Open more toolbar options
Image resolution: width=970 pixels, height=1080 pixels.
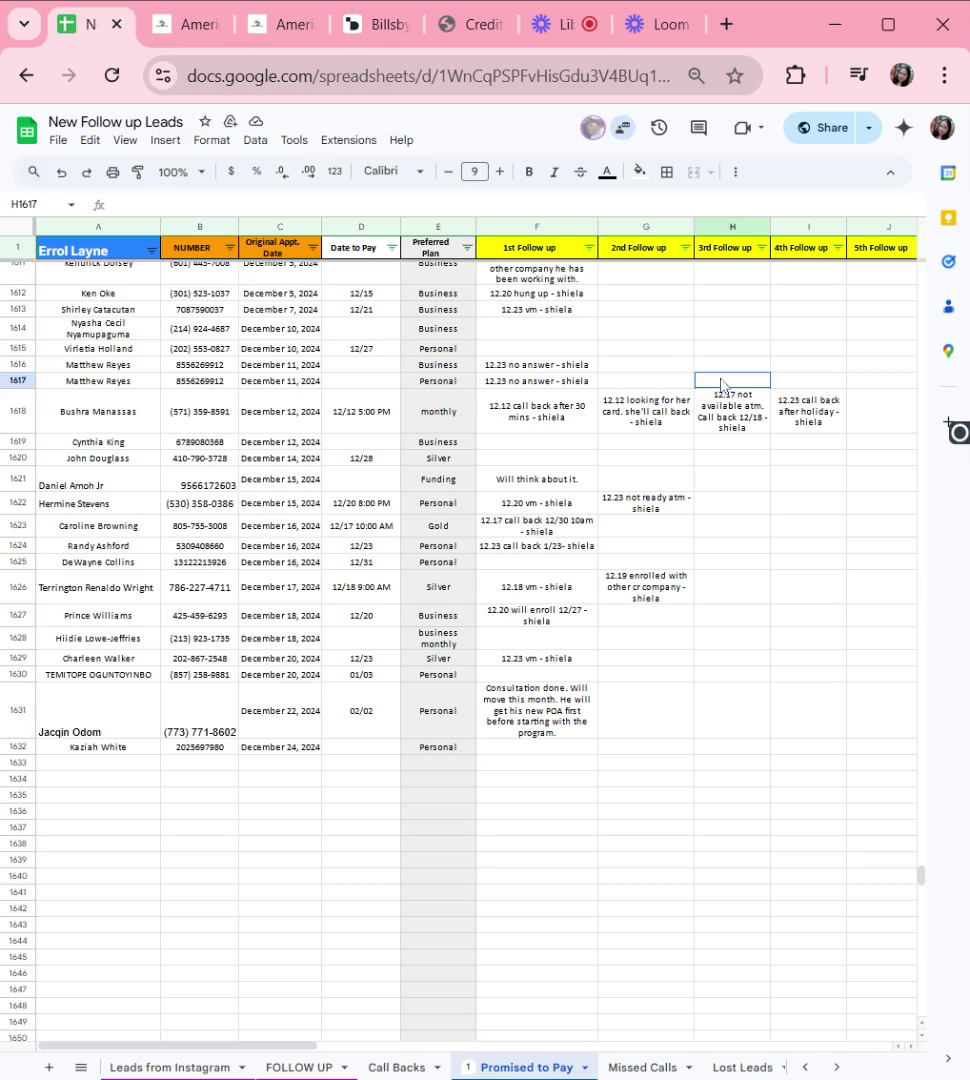[735, 172]
